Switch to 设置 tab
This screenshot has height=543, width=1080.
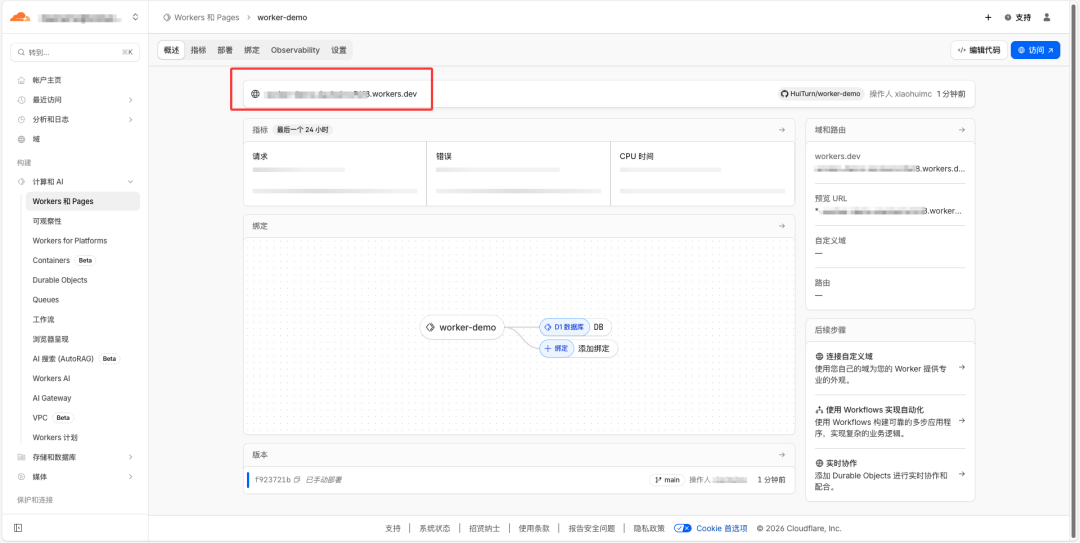(x=339, y=50)
